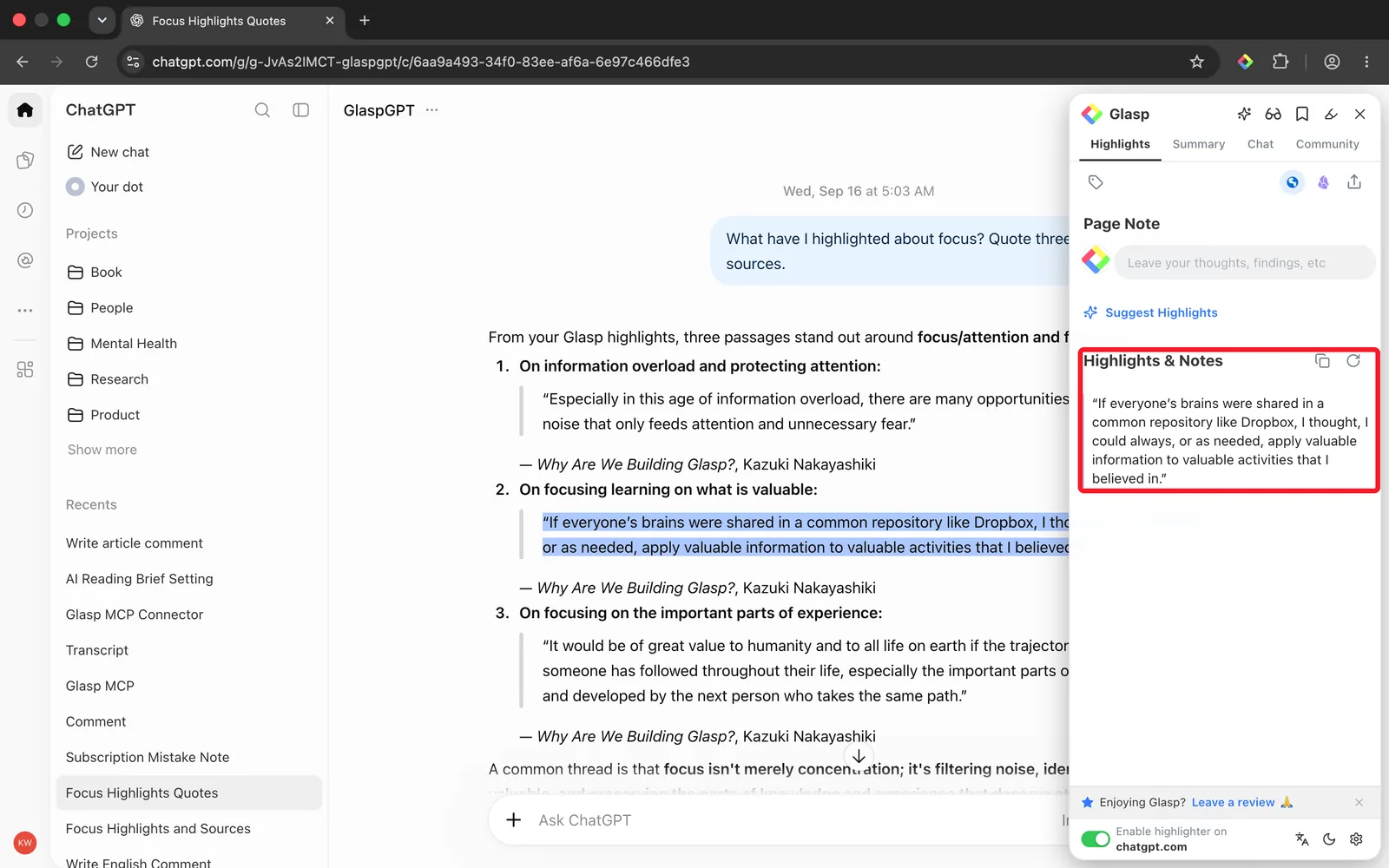Expand projects with Show more
Image resolution: width=1389 pixels, height=868 pixels.
coord(102,450)
